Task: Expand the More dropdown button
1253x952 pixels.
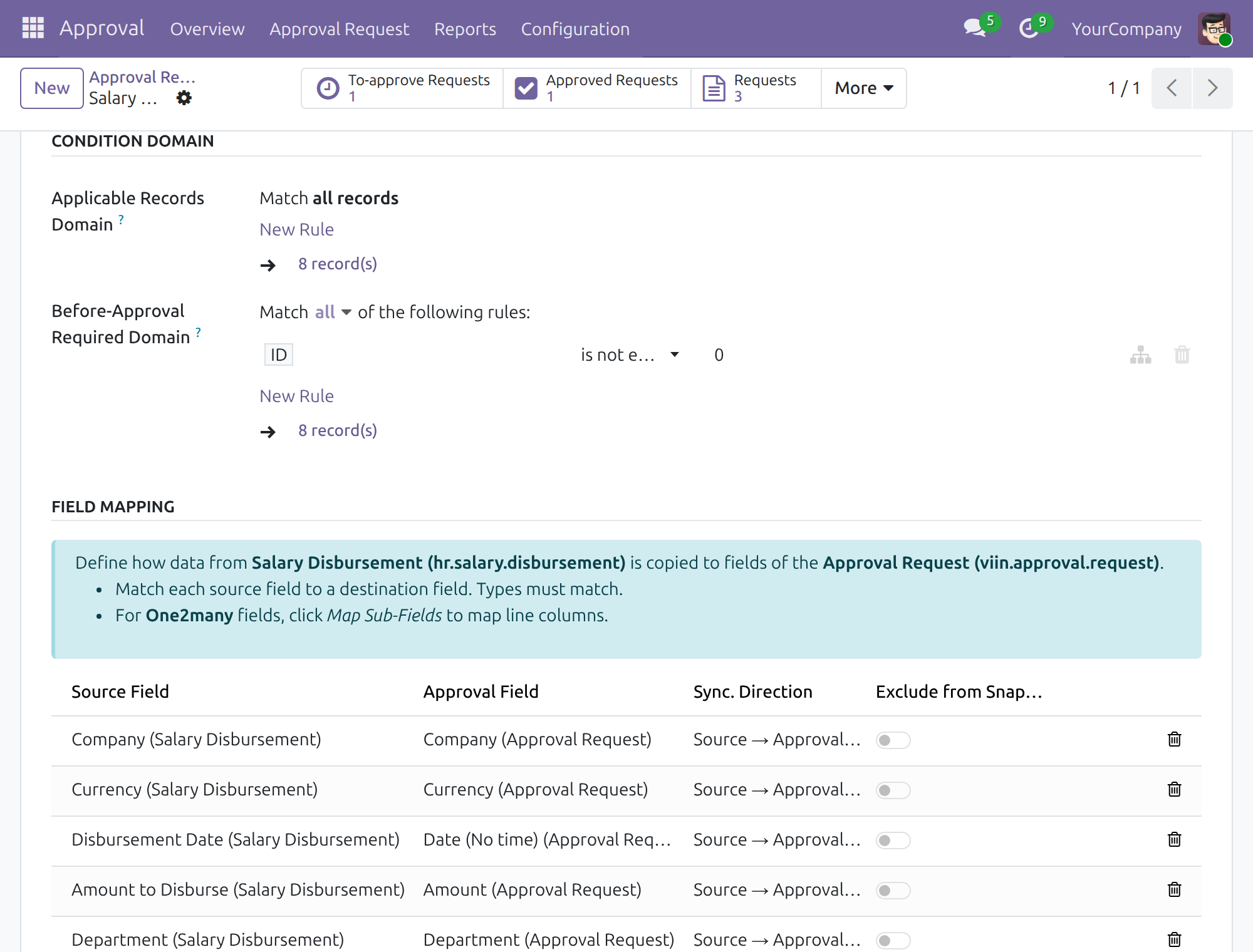Action: [x=864, y=88]
